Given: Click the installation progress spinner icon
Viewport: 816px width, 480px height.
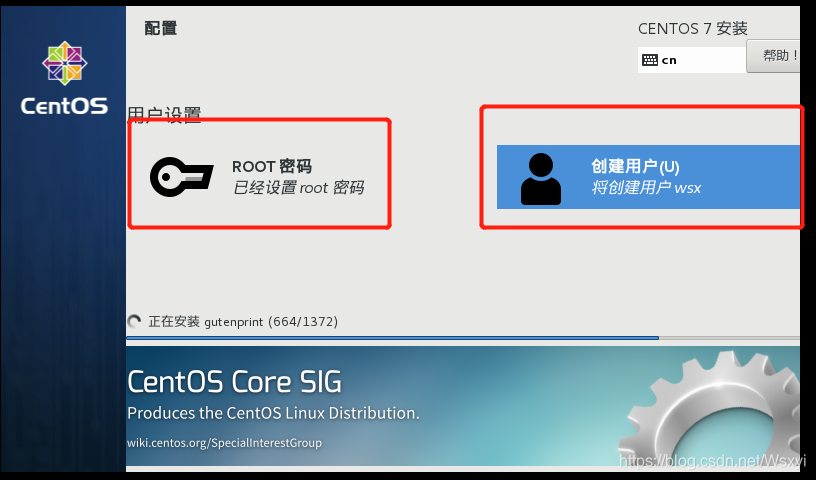Looking at the screenshot, I should [x=134, y=321].
